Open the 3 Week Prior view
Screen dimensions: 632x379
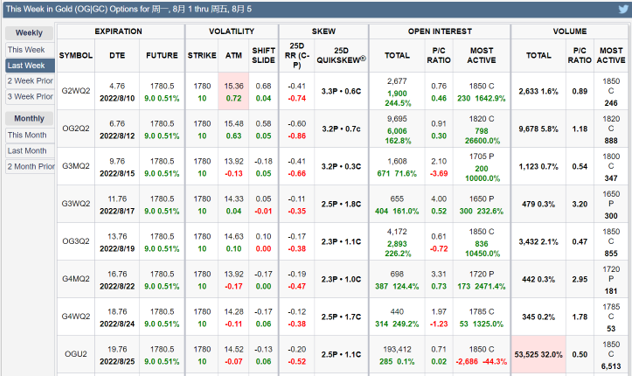pos(30,97)
